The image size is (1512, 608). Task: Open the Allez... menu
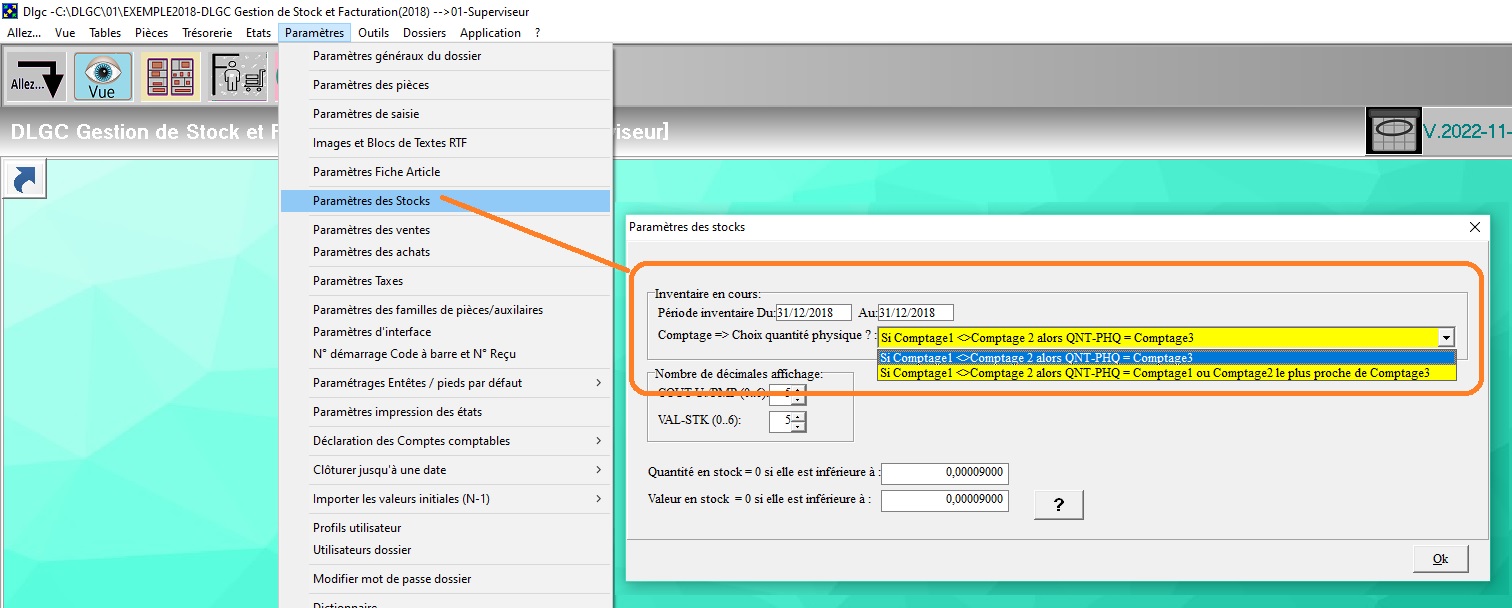click(24, 32)
